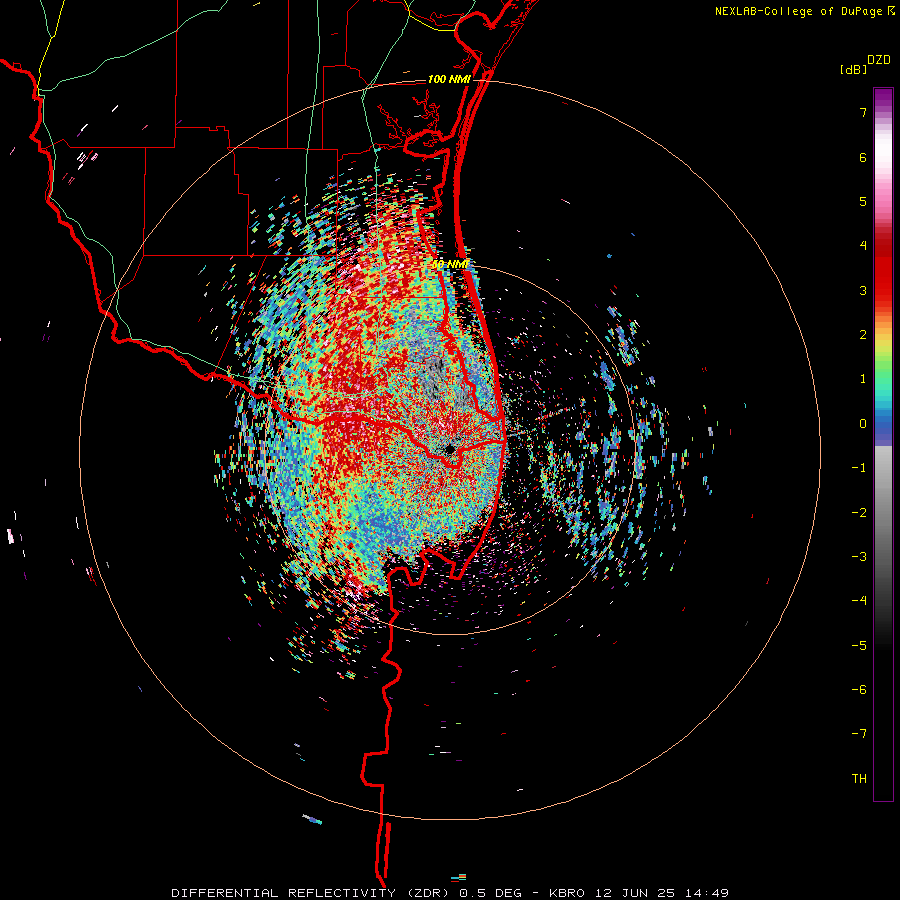Click the 0 value on the color scale
This screenshot has height=900, width=900.
point(863,424)
